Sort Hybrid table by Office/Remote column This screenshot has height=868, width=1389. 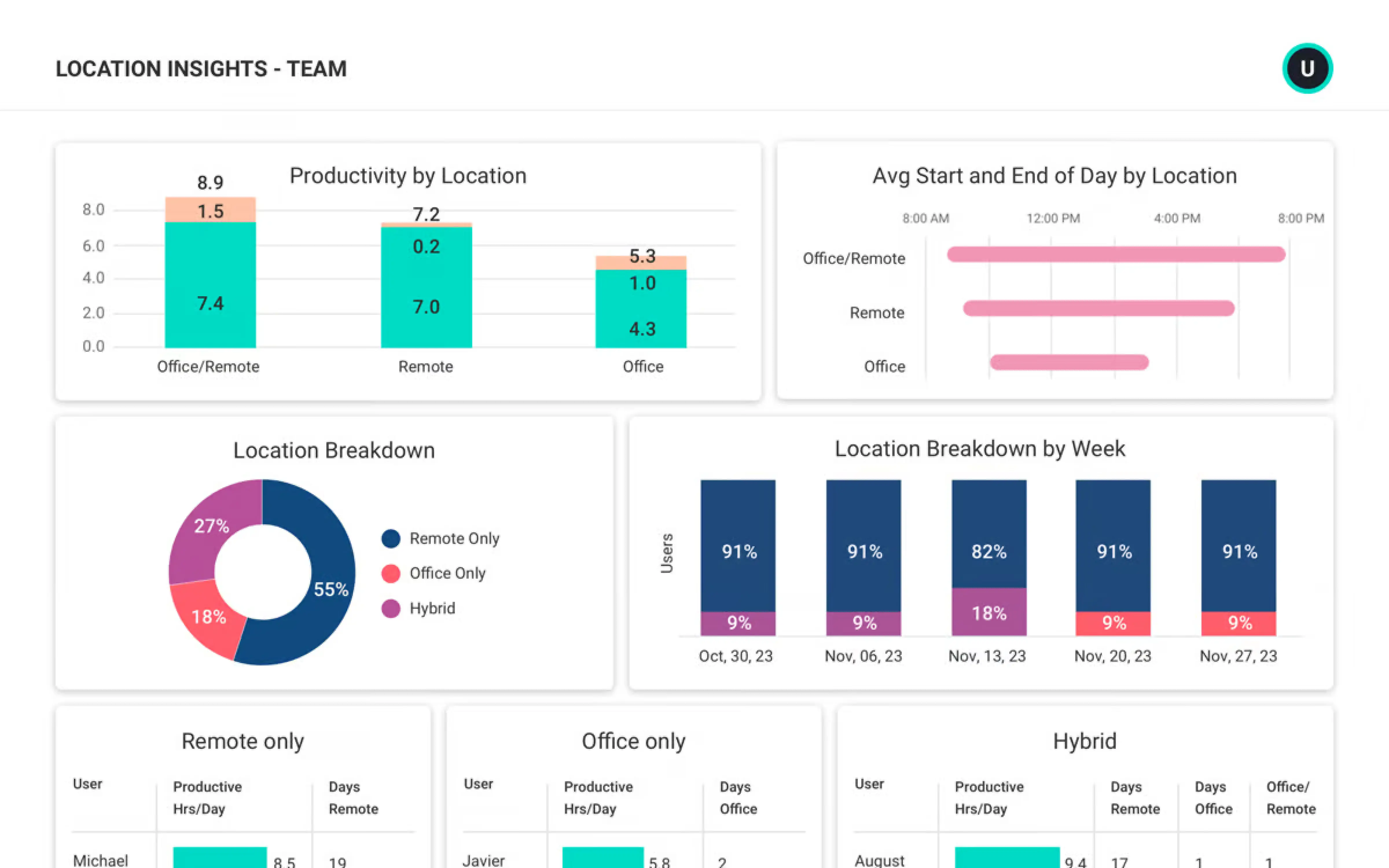[x=1291, y=797]
